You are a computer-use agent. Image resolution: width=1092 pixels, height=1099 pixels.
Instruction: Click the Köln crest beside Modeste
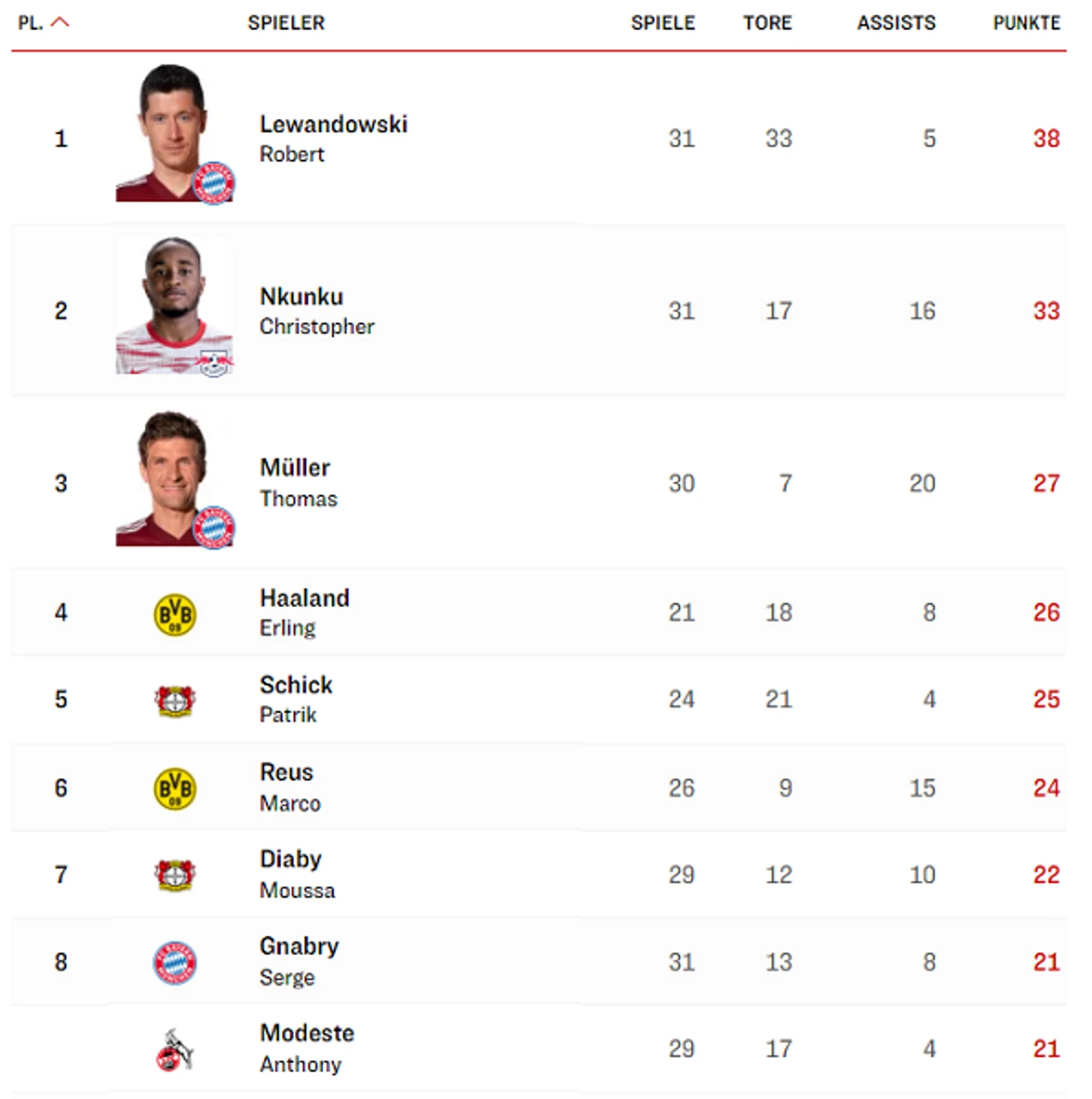(174, 1050)
